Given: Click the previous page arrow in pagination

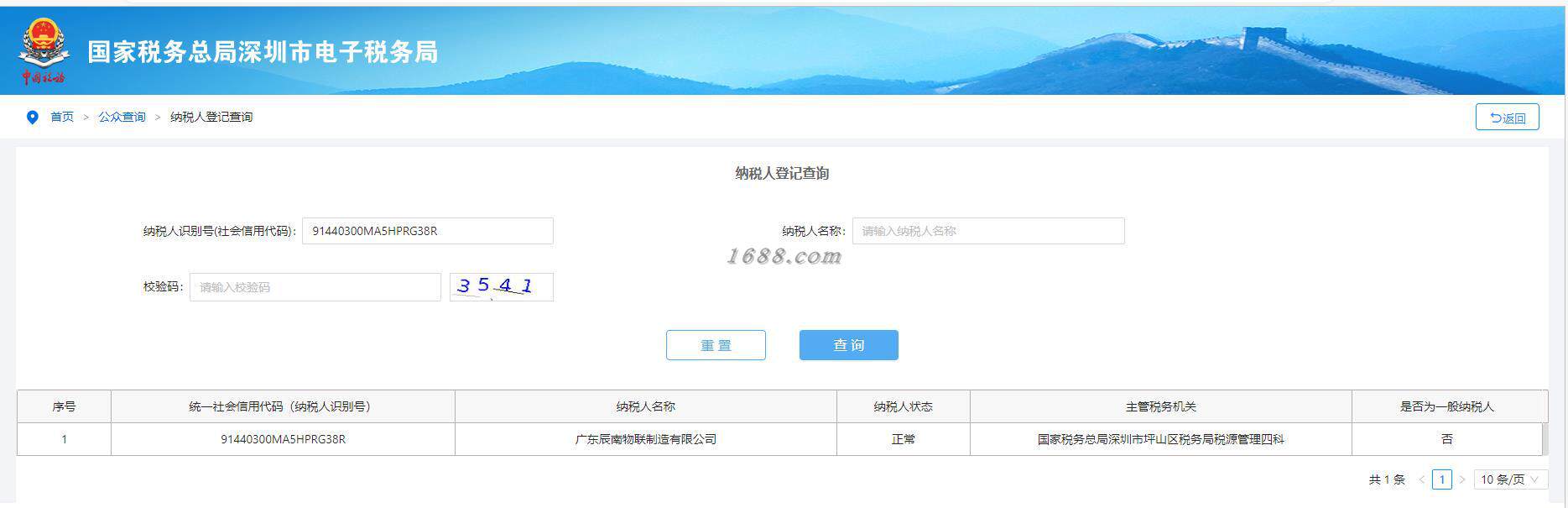Looking at the screenshot, I should click(x=1421, y=479).
